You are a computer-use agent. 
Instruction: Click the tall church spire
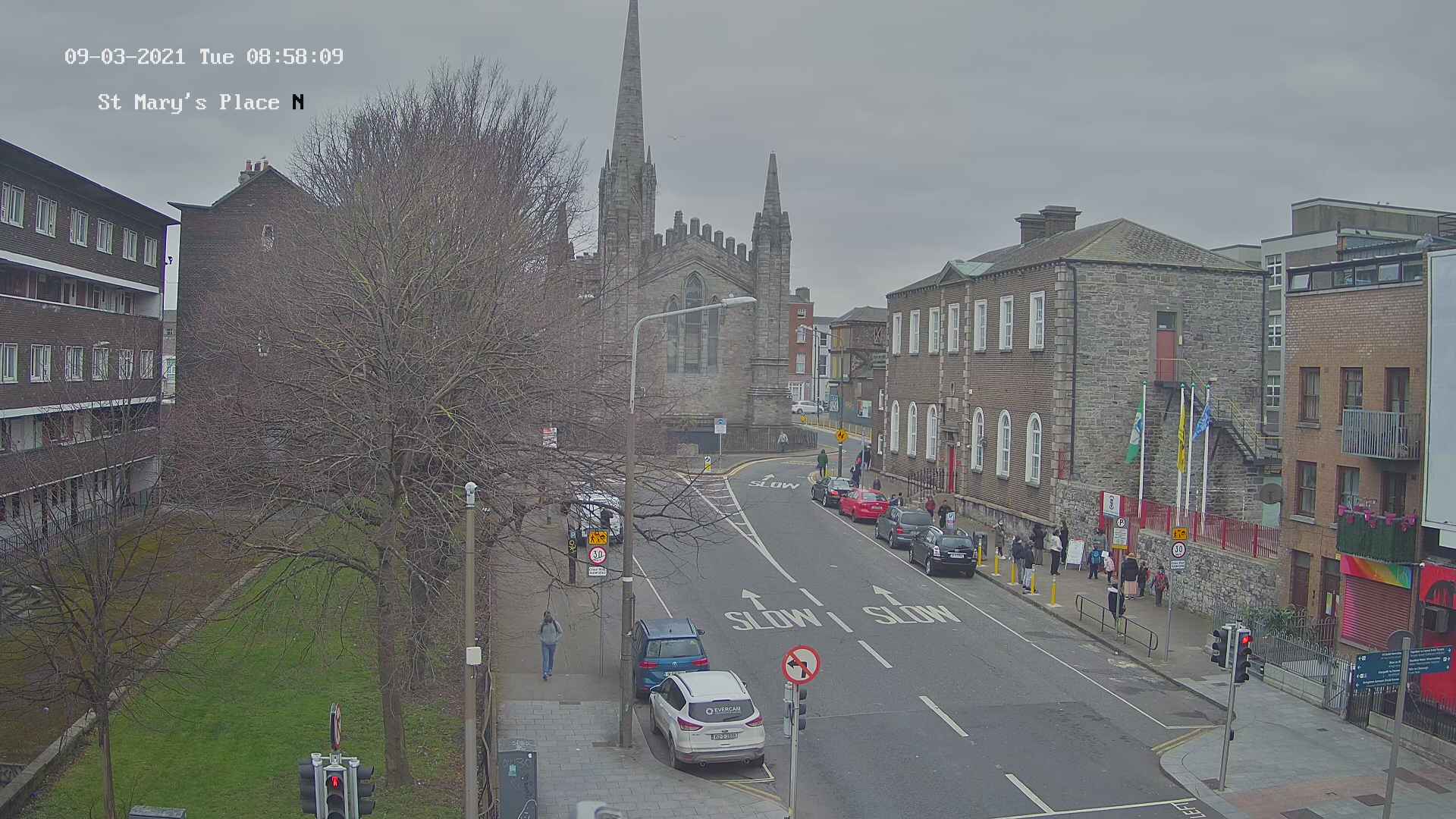pyautogui.click(x=628, y=91)
